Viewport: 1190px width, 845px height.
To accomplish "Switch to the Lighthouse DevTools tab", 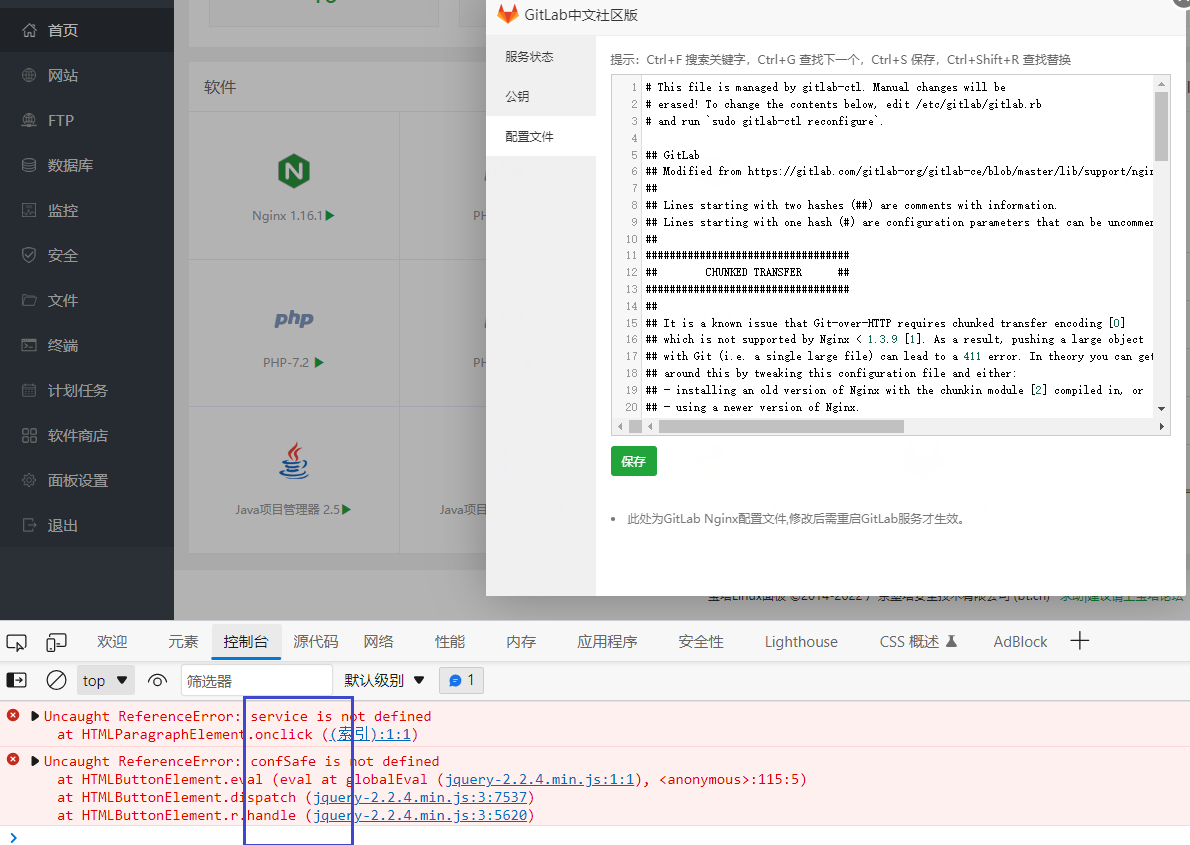I will 801,642.
